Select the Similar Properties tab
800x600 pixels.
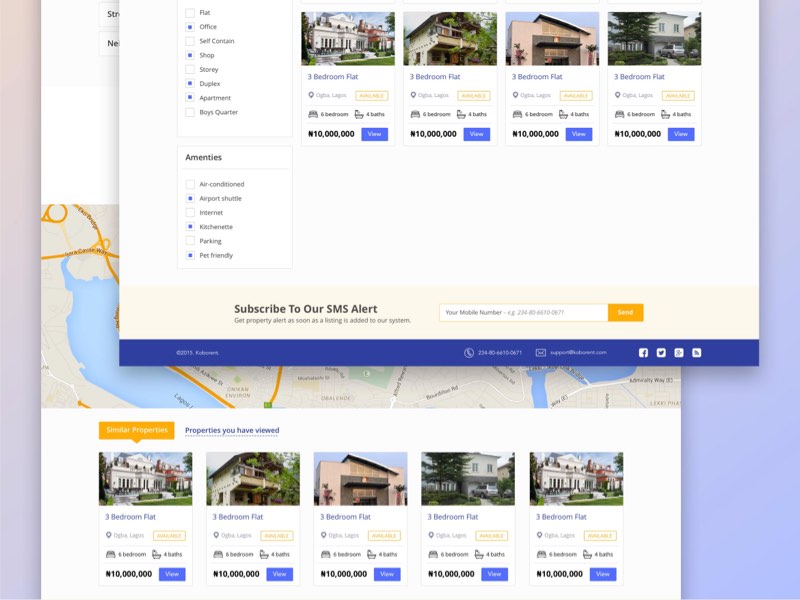[136, 430]
